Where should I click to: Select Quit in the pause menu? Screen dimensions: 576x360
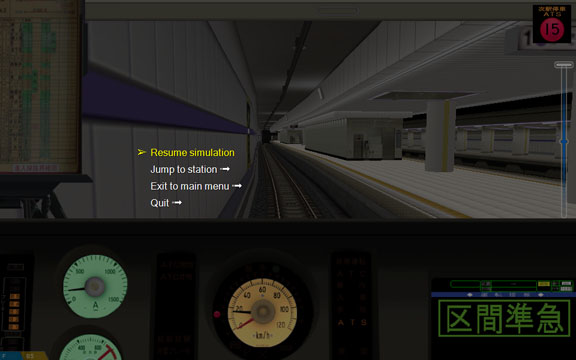pos(159,203)
